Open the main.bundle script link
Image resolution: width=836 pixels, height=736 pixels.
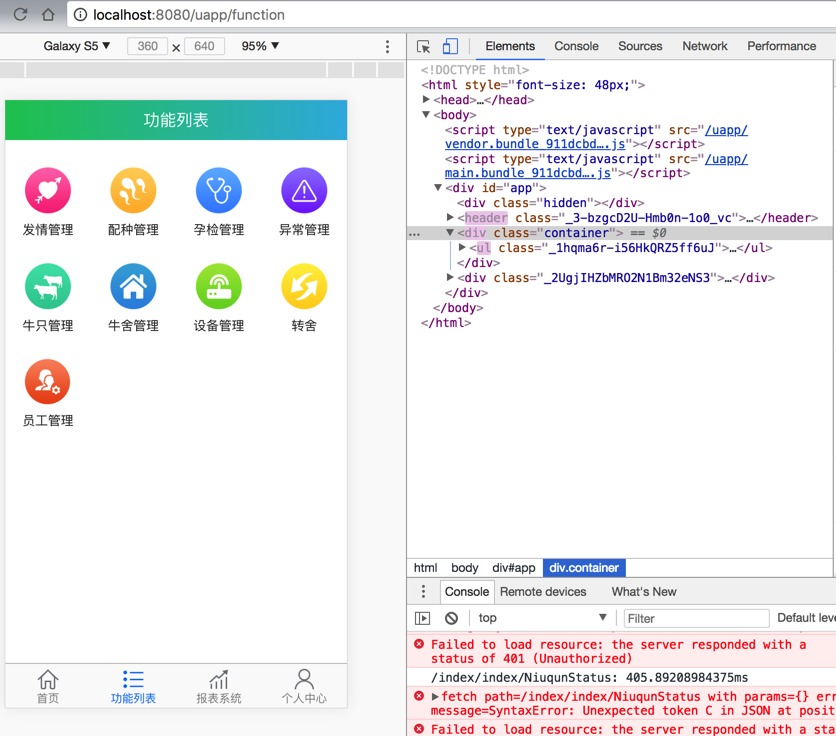point(528,173)
